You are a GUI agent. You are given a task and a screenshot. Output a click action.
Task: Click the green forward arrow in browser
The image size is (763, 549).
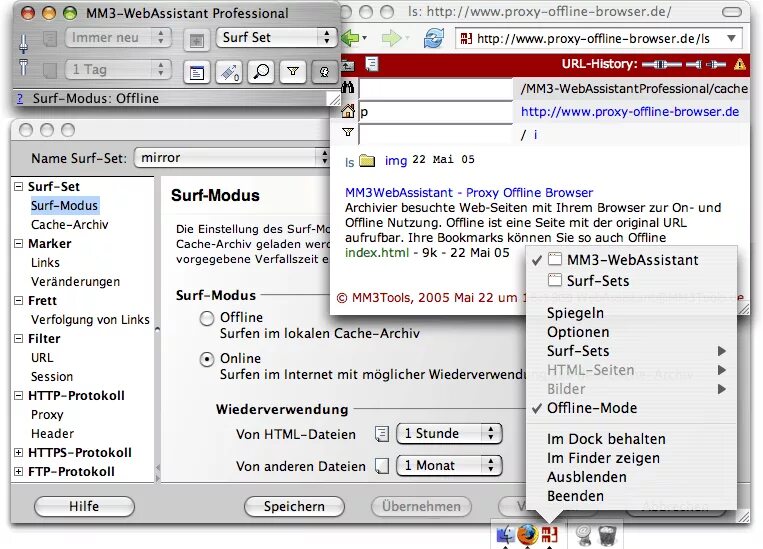pos(392,38)
